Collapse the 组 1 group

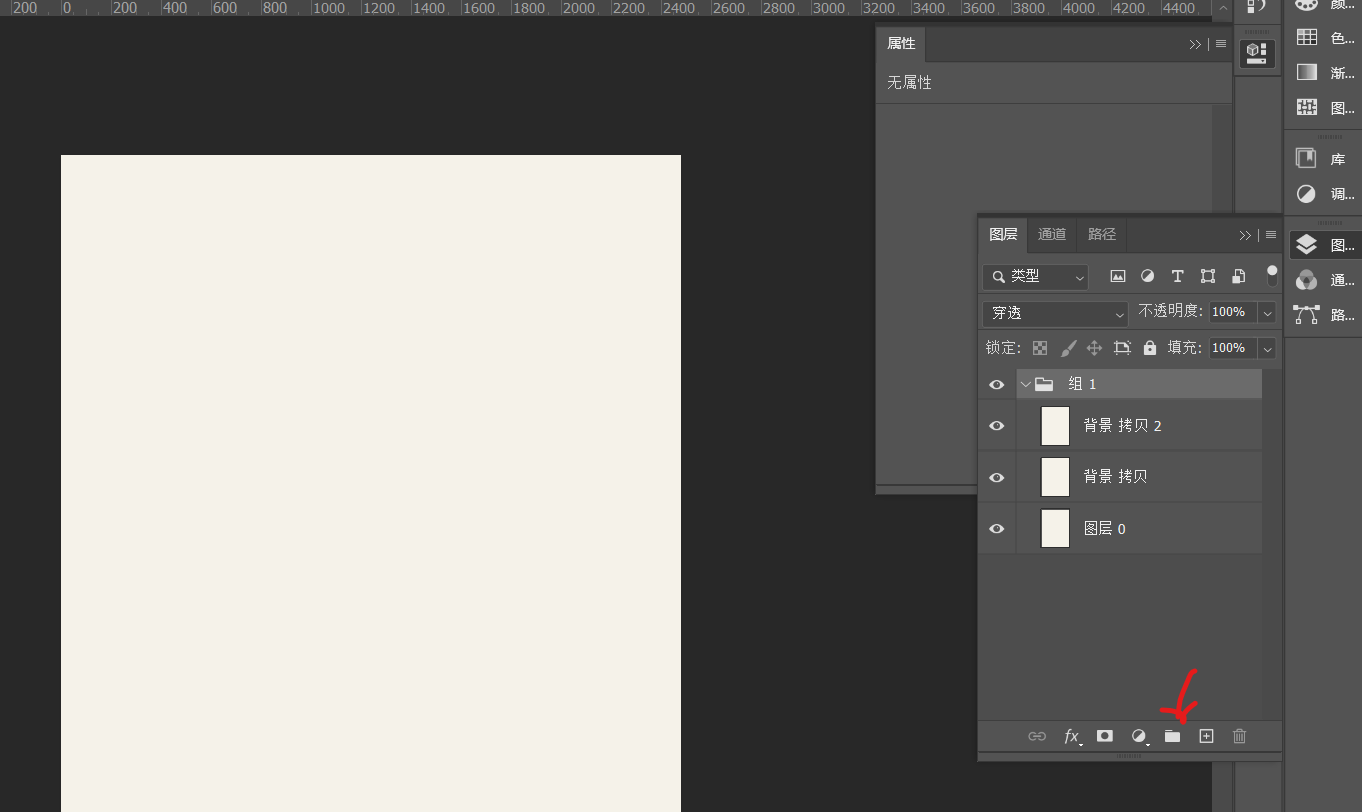[x=1025, y=384]
